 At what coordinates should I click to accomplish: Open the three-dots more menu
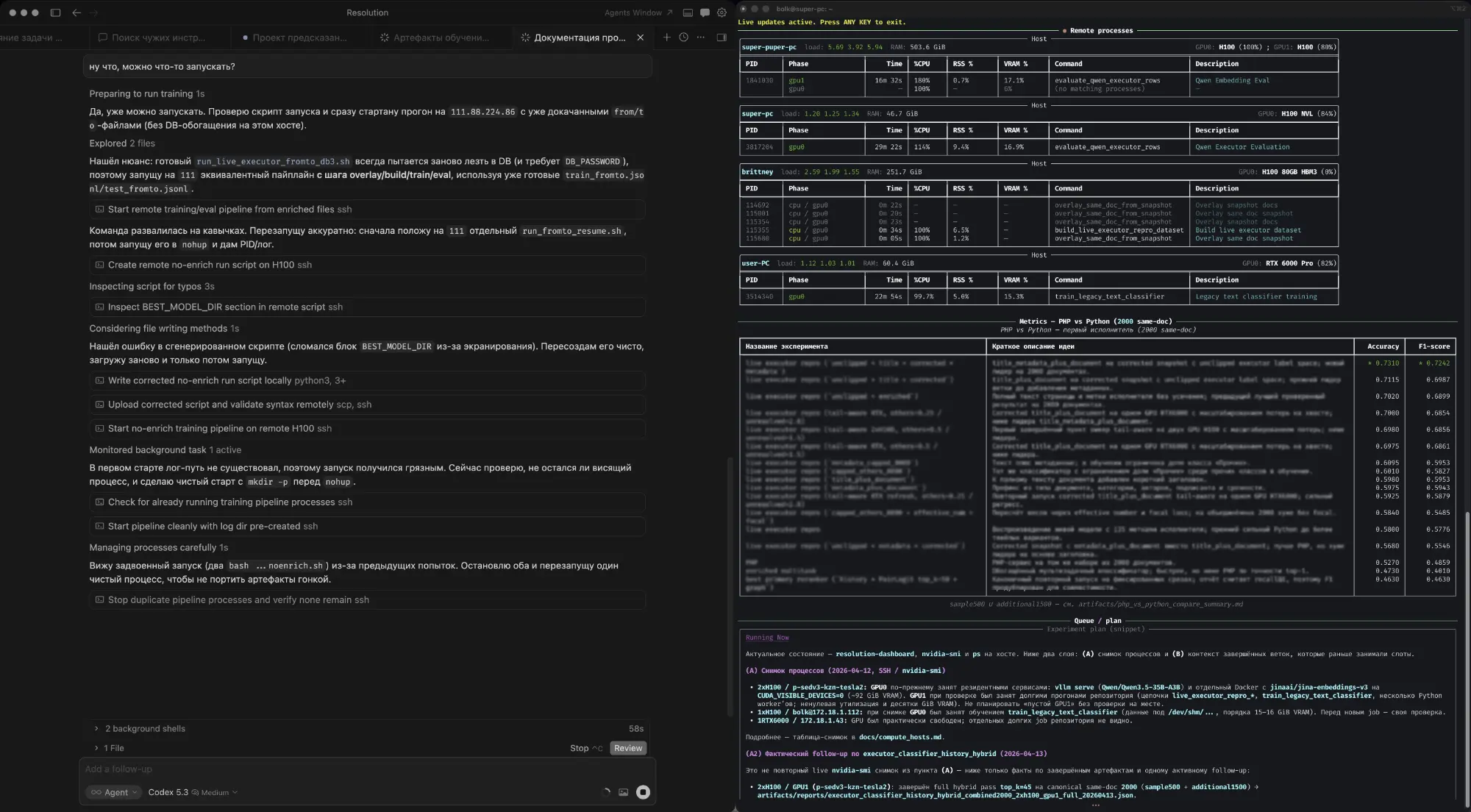[701, 37]
